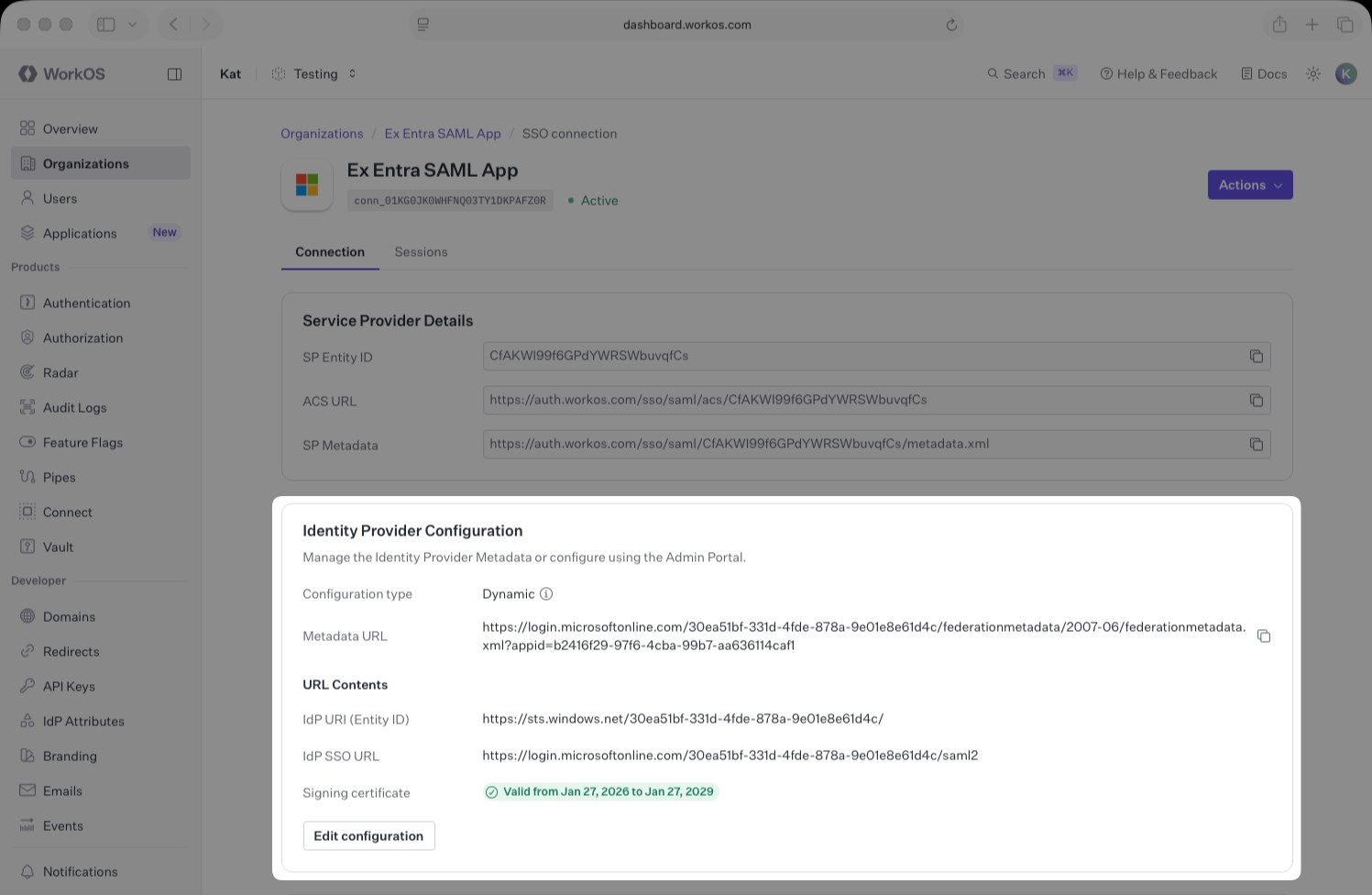The width and height of the screenshot is (1372, 895).
Task: Show info about Dynamic configuration type
Action: (546, 593)
